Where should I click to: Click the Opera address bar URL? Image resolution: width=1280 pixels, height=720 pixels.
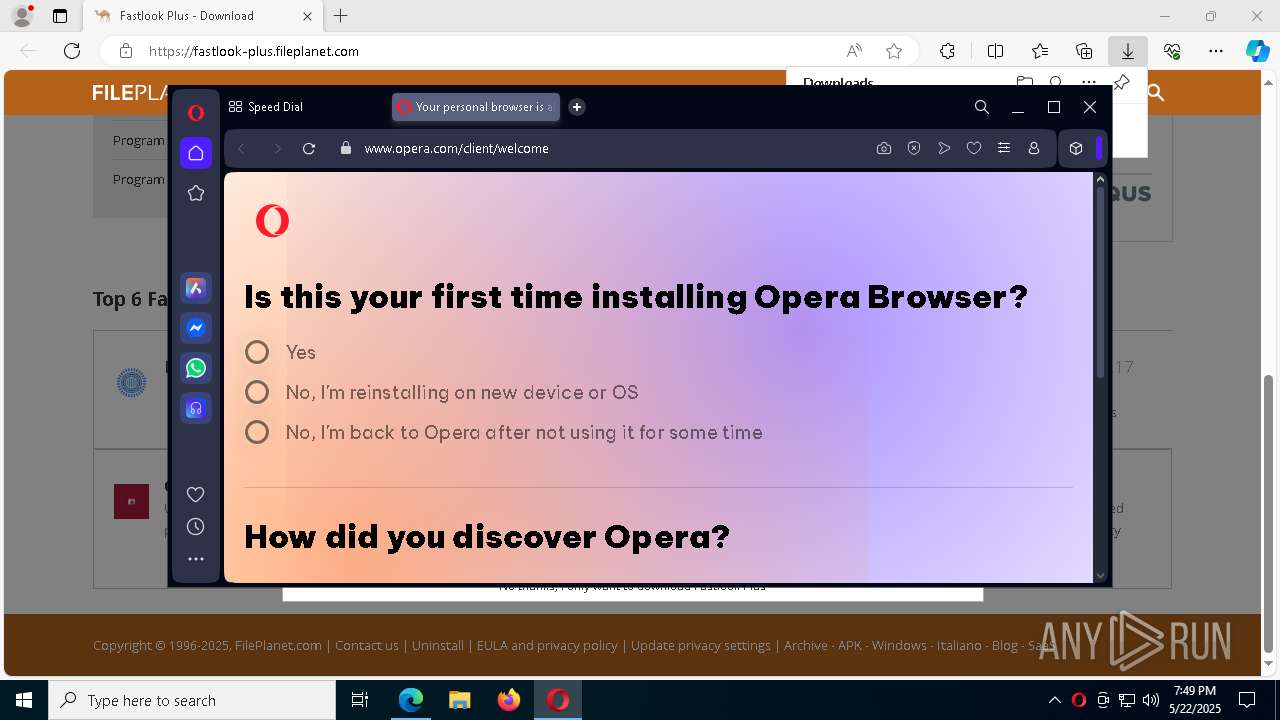(456, 148)
